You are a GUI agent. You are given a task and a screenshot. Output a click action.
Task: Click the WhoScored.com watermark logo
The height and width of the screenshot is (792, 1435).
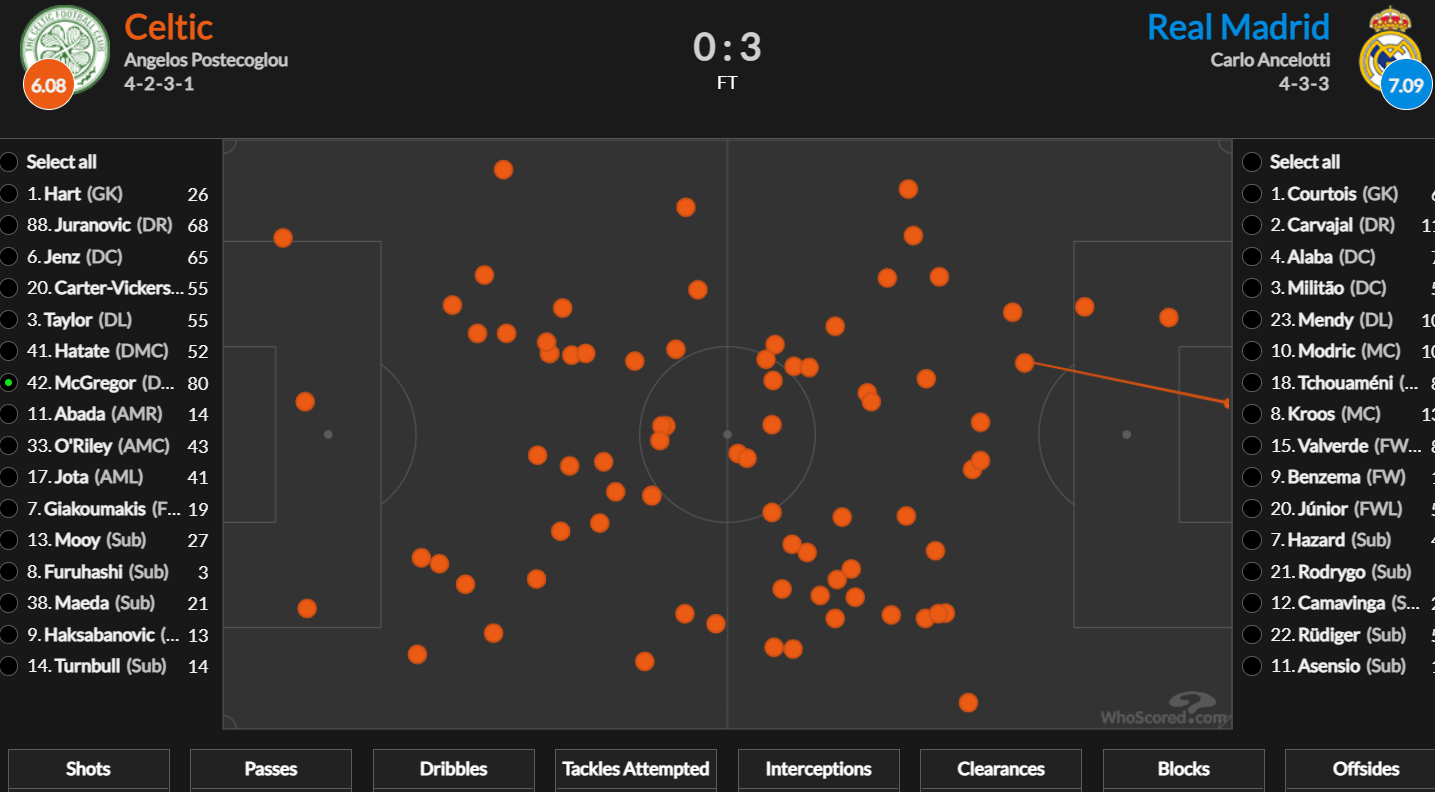(1164, 709)
